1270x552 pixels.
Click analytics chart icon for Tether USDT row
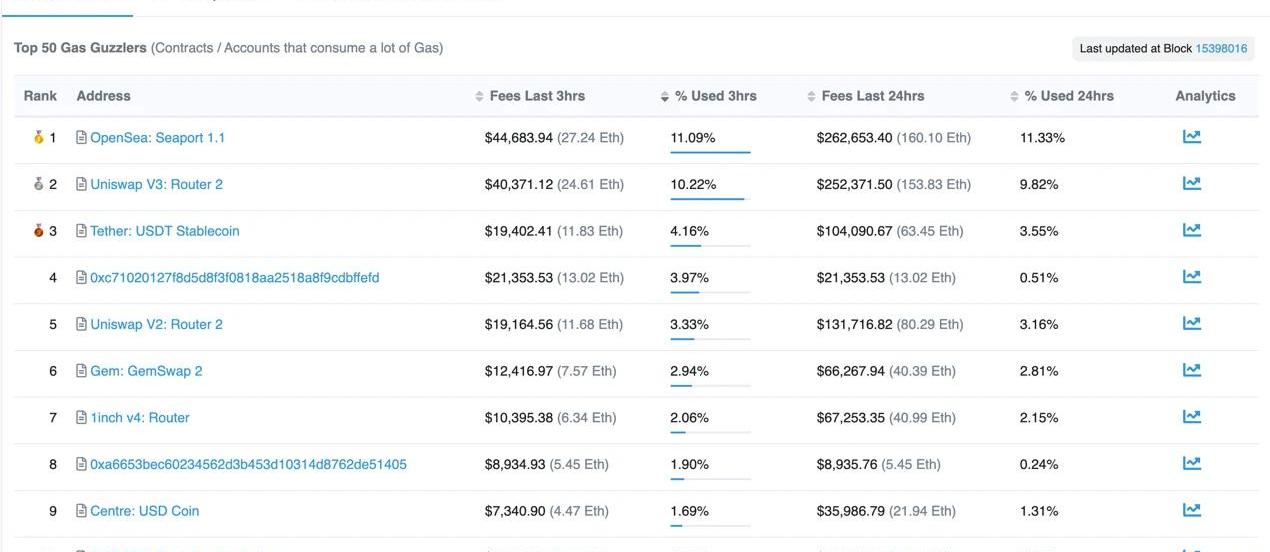point(1191,230)
